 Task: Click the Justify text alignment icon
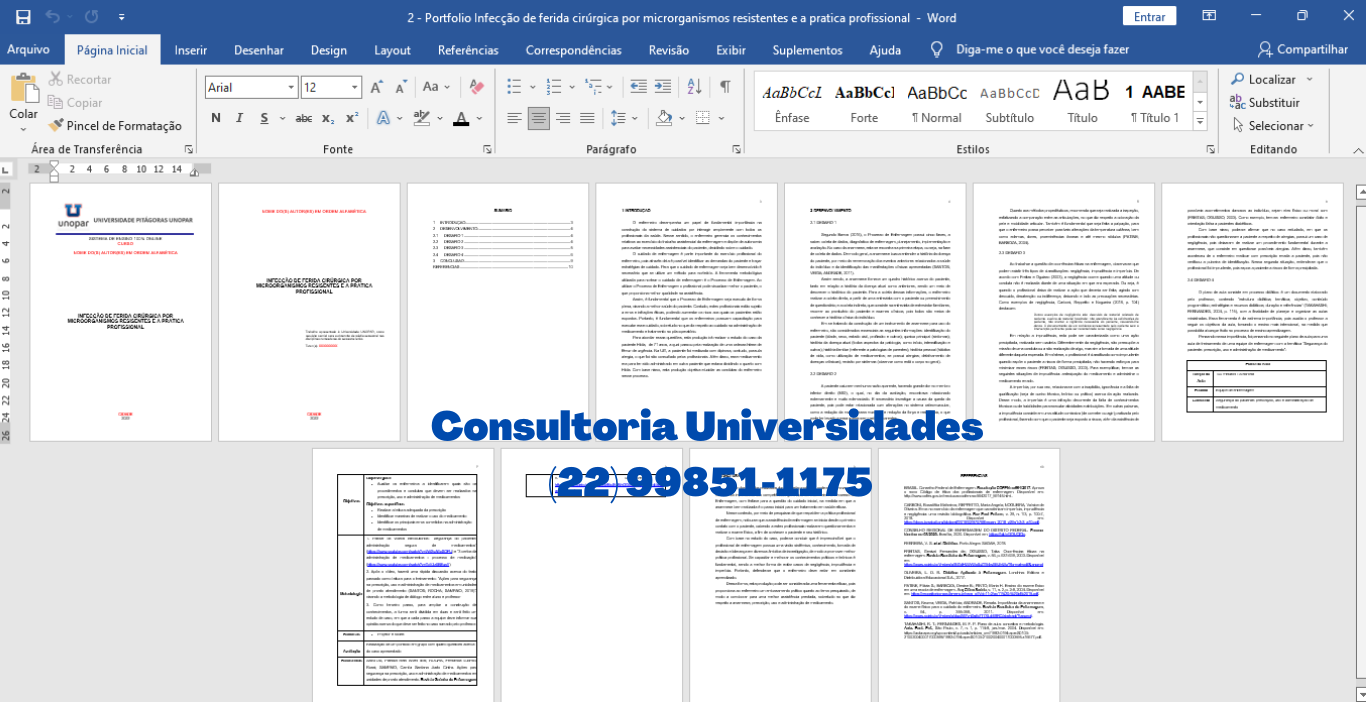[x=589, y=119]
